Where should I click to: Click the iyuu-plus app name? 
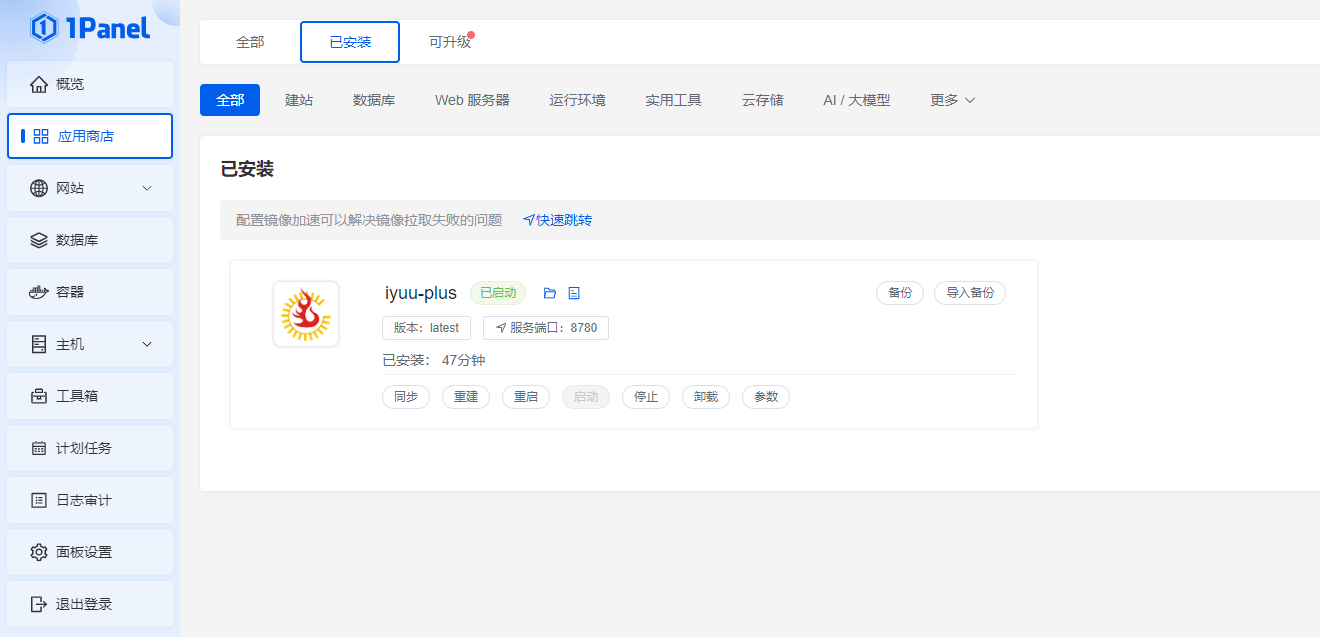(421, 293)
